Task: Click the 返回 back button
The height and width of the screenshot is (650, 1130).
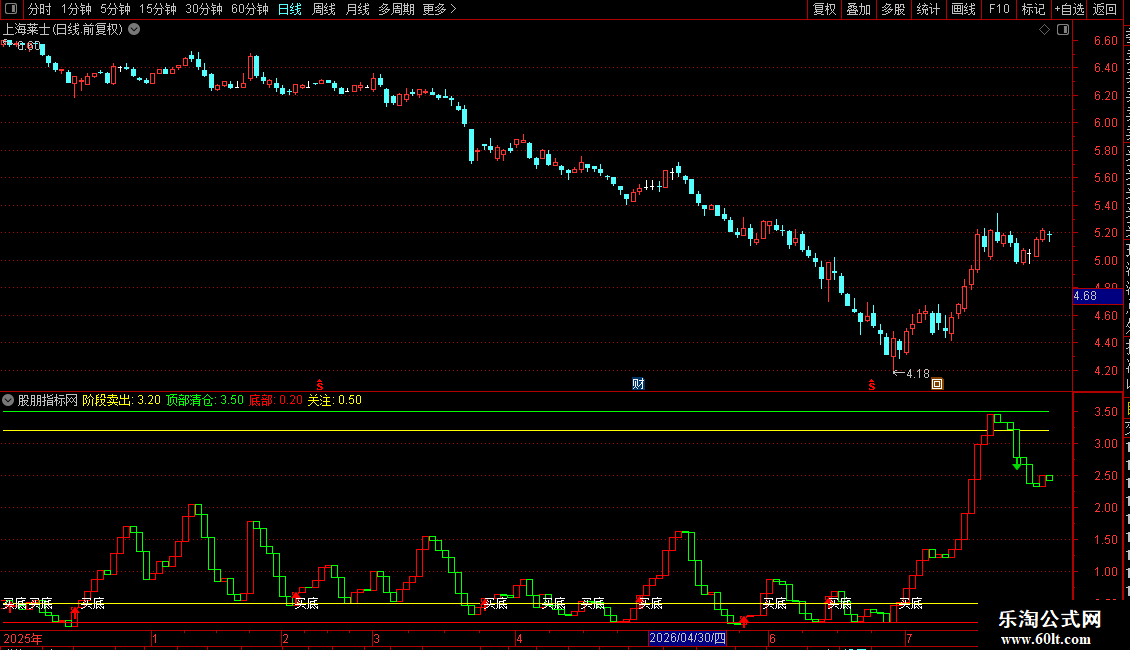Action: point(1105,9)
